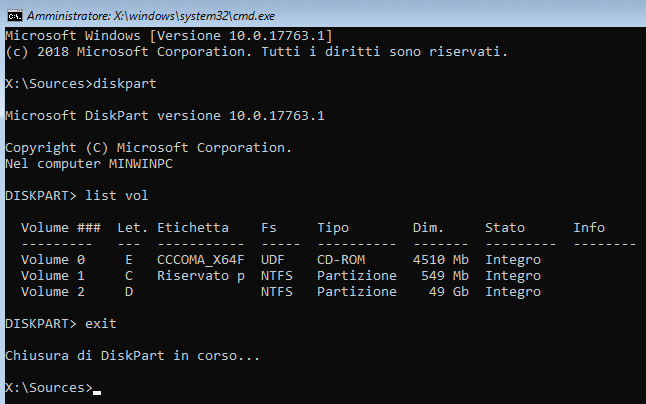Click the Volume 0 row entry

[53, 259]
